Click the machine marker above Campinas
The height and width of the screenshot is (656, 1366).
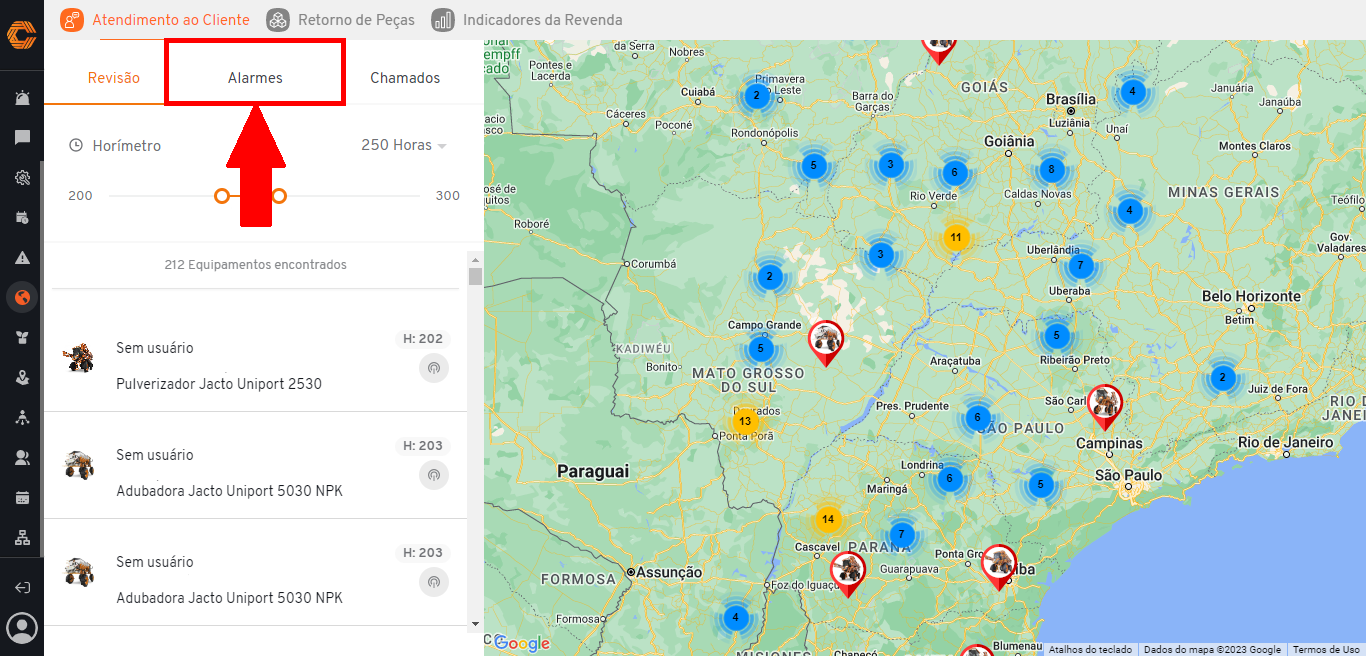(1105, 406)
